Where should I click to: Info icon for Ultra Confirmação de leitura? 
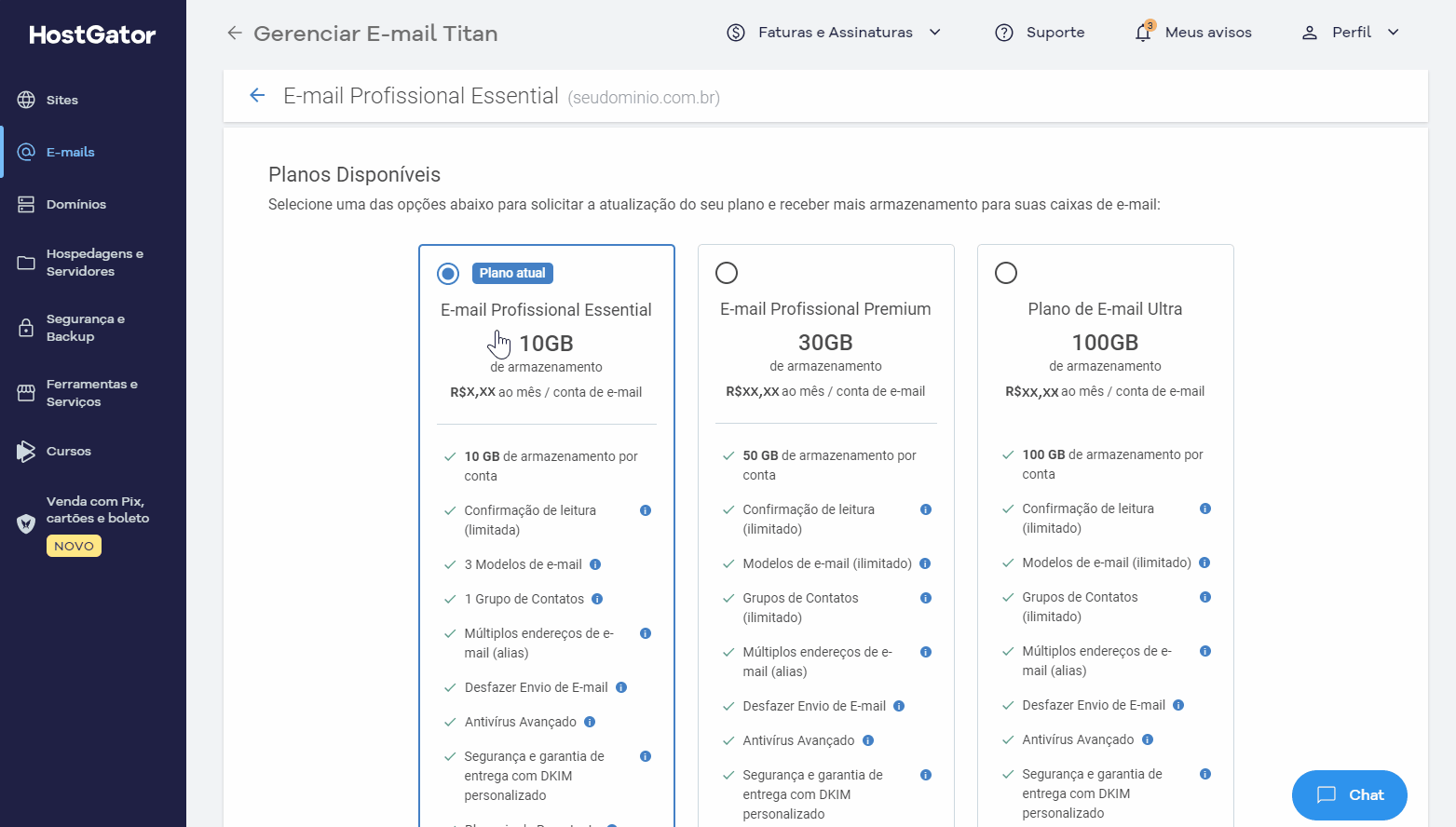pos(1205,508)
